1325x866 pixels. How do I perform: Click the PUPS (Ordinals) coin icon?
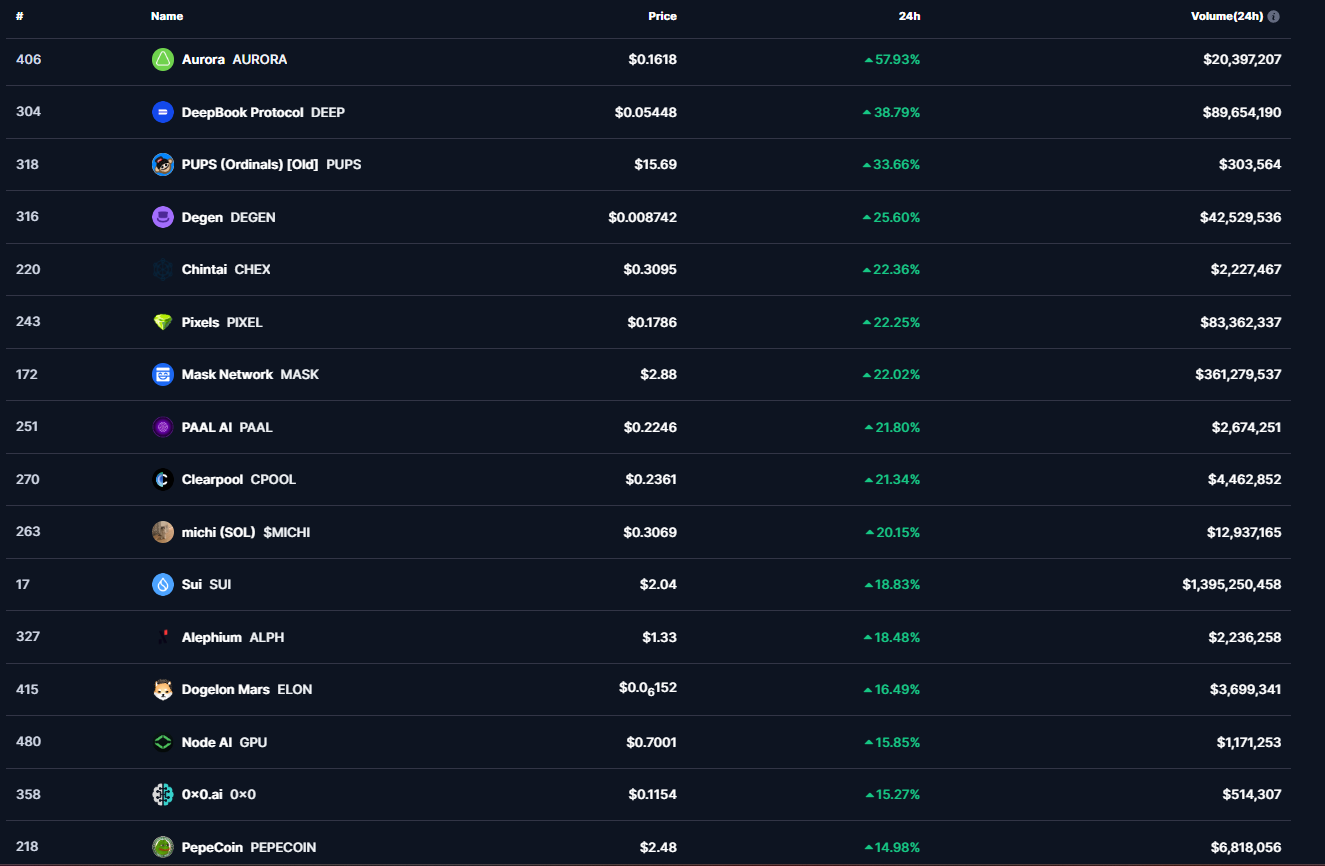point(162,165)
